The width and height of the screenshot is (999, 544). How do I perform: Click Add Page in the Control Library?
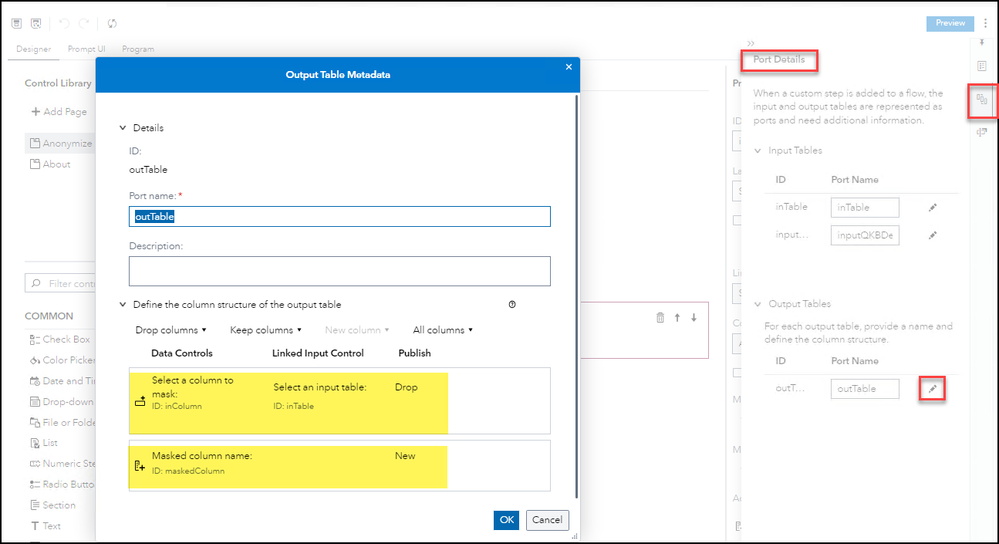[x=59, y=111]
